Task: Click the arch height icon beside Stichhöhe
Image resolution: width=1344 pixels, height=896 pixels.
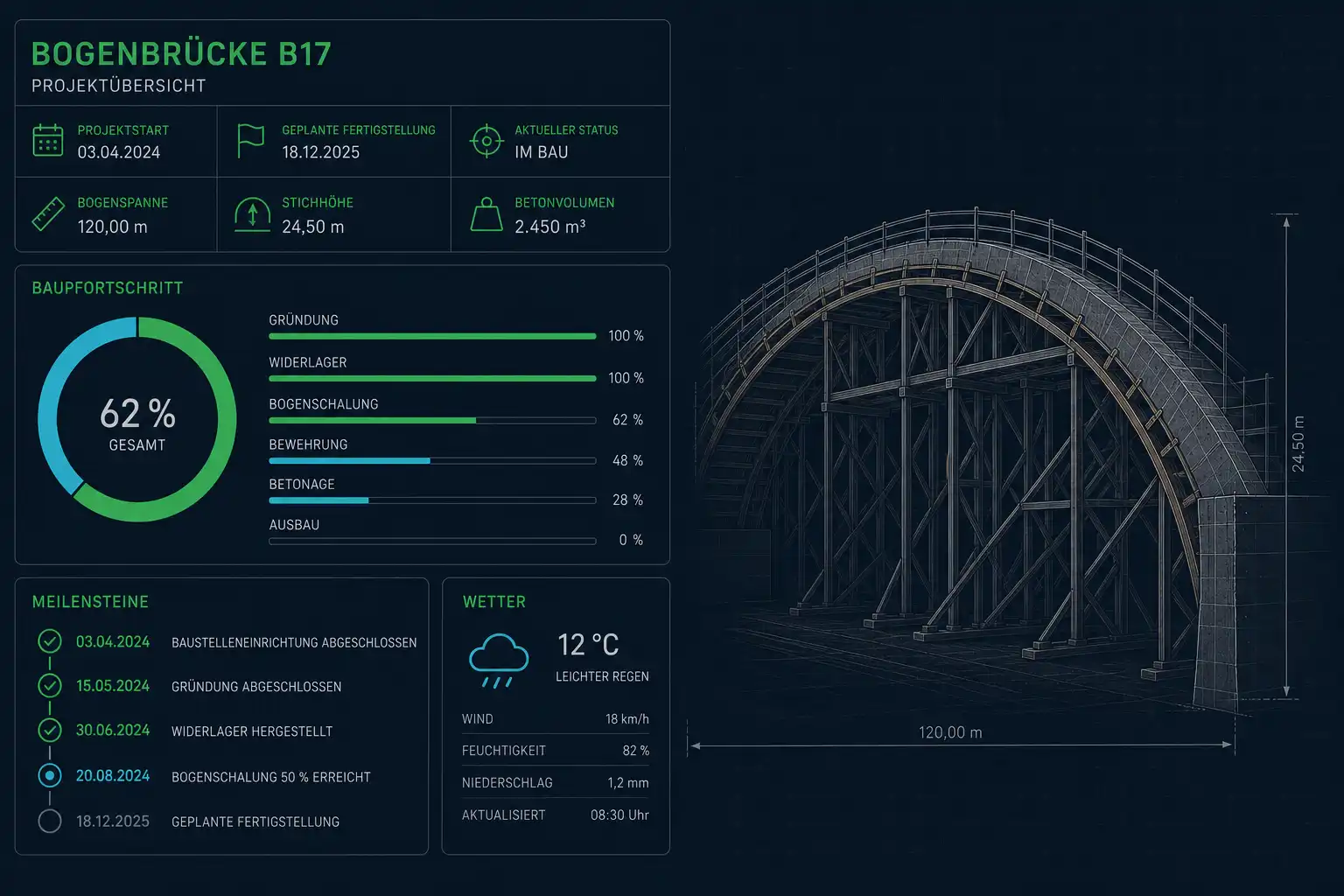Action: point(252,214)
